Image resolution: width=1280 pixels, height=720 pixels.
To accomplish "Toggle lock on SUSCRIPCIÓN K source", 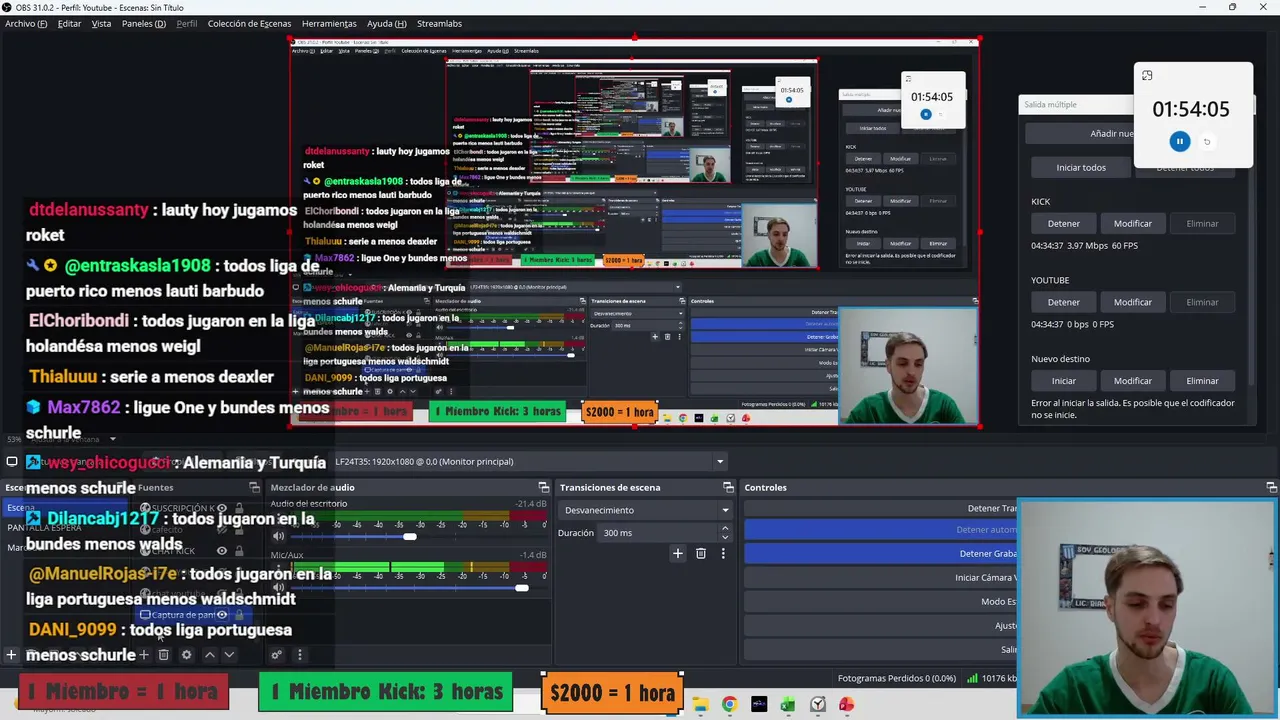I will (239, 509).
